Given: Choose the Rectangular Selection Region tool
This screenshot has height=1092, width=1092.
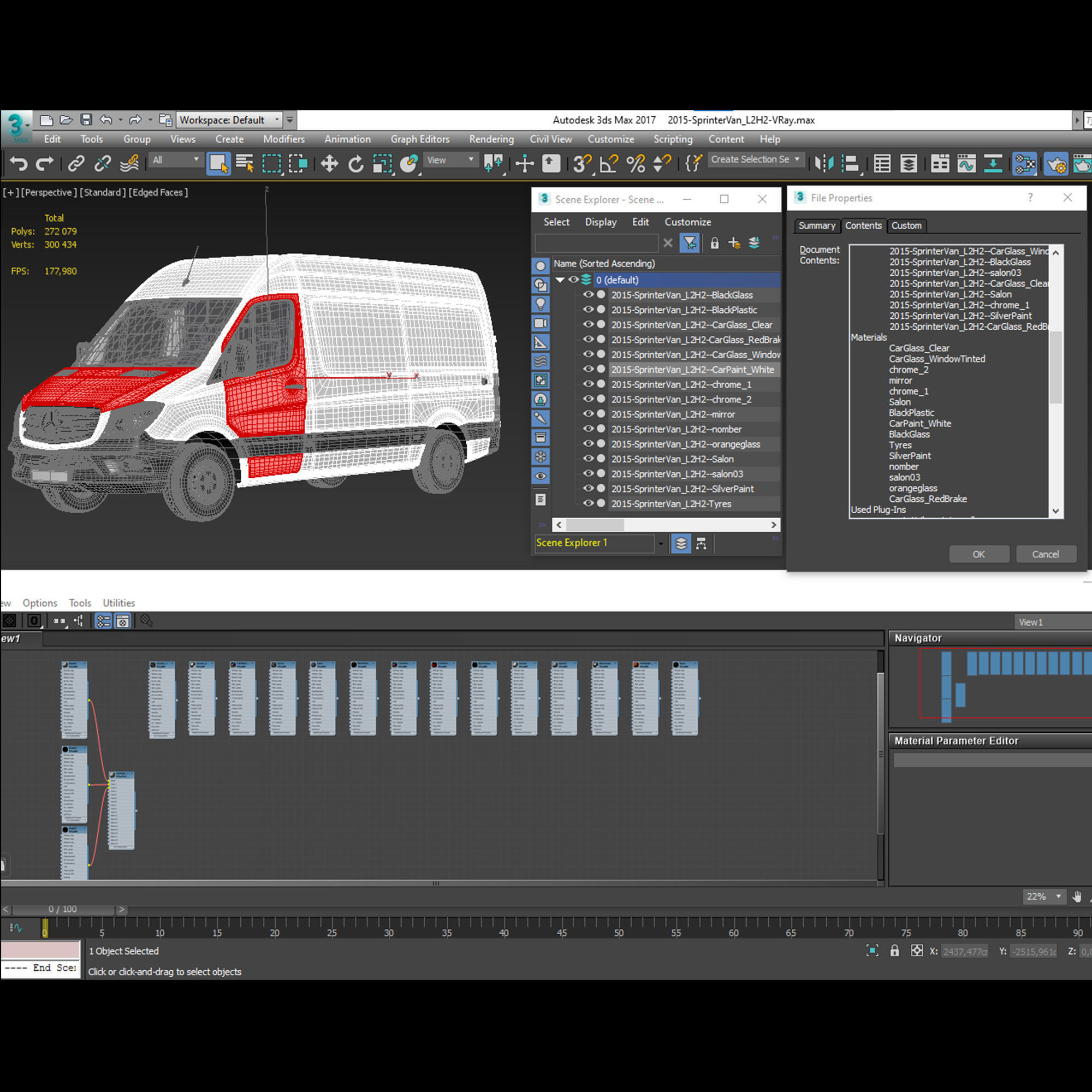Looking at the screenshot, I should [x=271, y=164].
